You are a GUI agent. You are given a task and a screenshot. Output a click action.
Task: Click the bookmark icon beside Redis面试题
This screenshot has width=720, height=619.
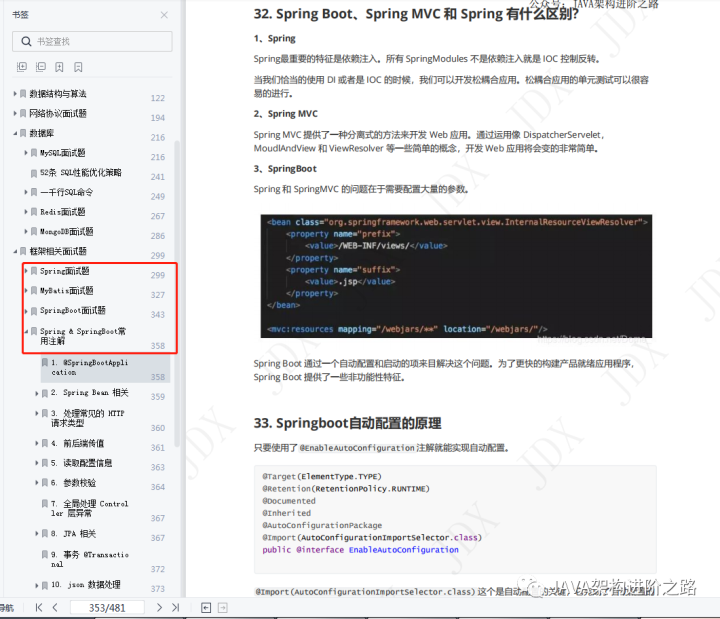click(34, 212)
